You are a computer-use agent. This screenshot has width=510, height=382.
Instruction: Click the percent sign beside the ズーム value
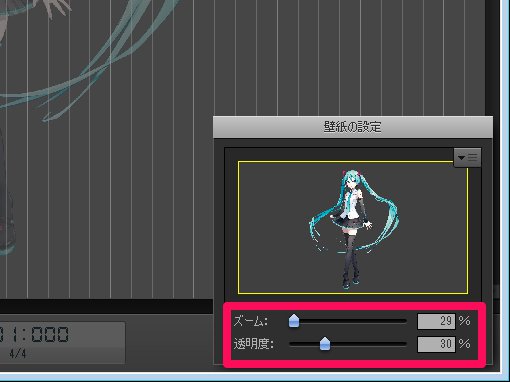click(465, 321)
